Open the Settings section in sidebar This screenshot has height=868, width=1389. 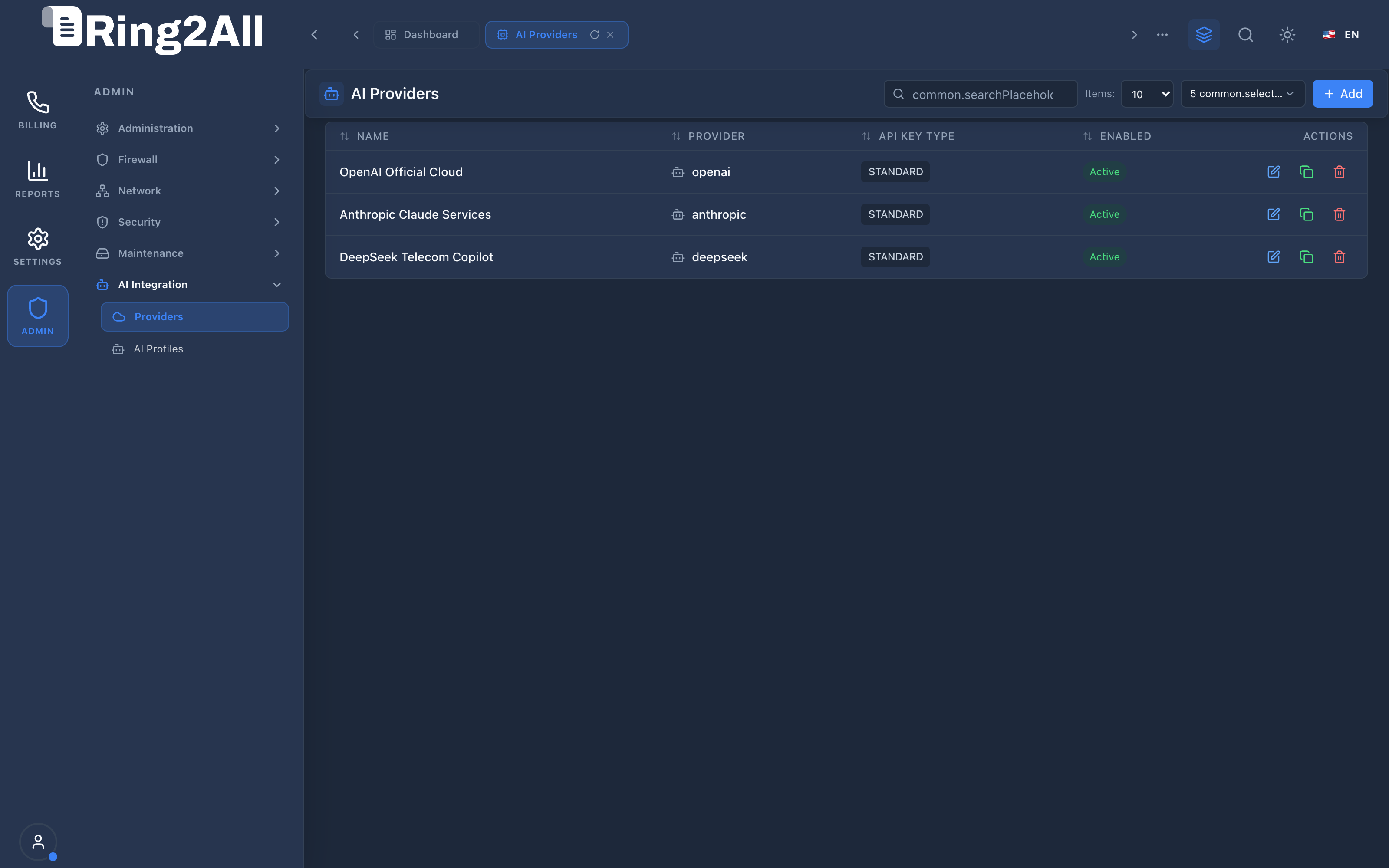38,247
